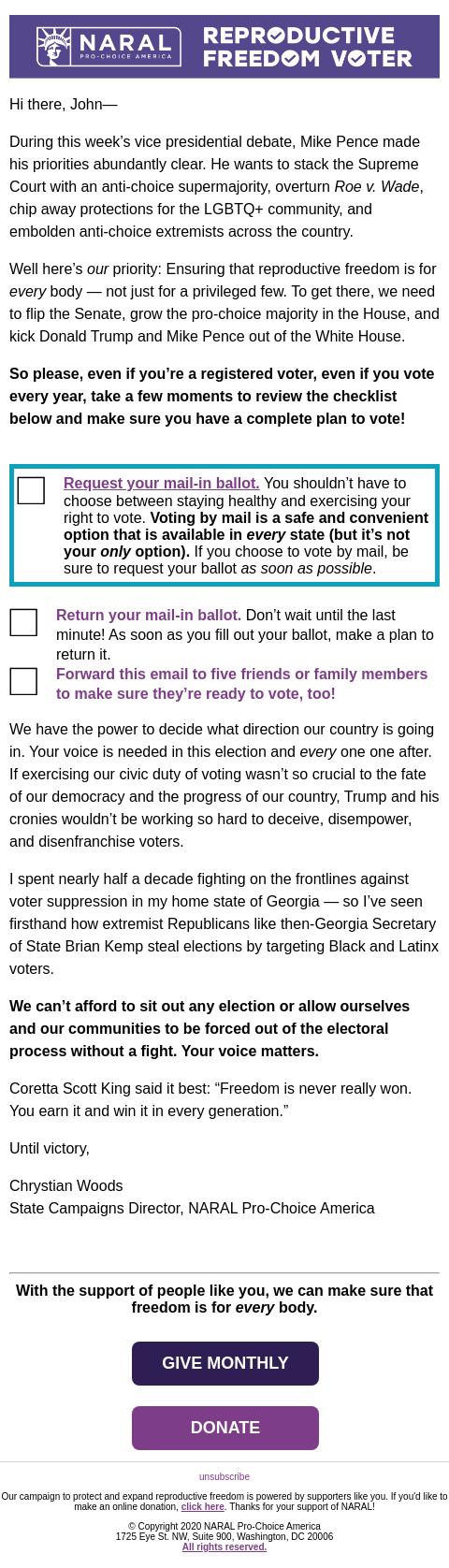Screen dimensions: 449x1568
Task: Open the 'Request your mail-in ballot' link
Action: (162, 483)
